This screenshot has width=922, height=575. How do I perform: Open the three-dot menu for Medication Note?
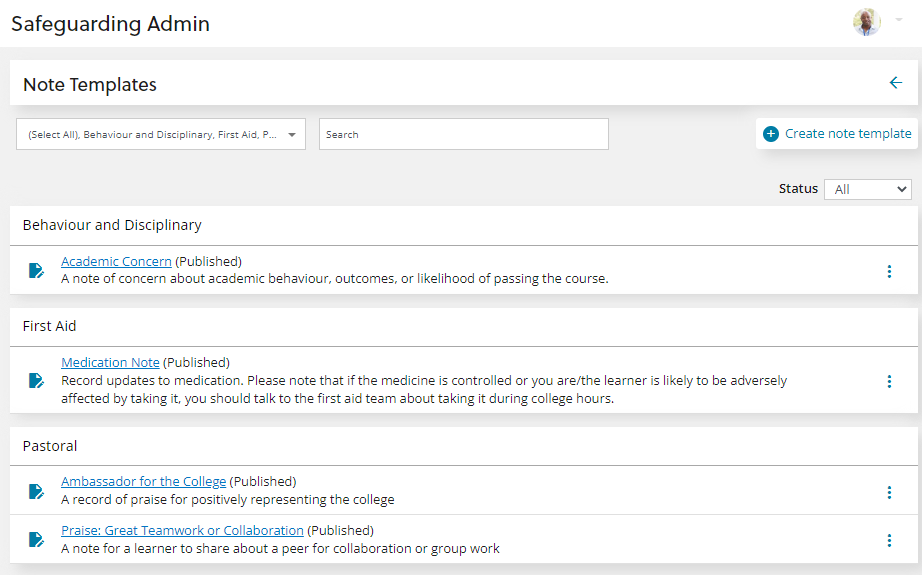889,381
